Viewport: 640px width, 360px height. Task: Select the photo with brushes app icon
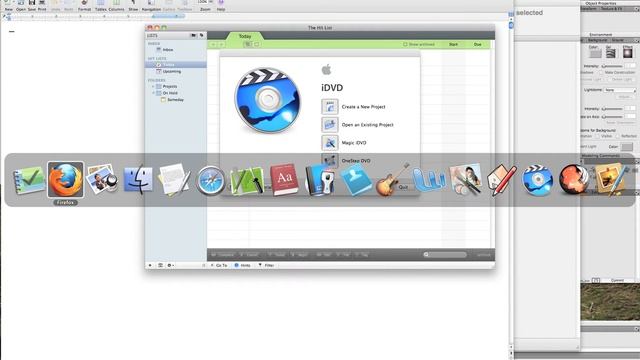465,180
